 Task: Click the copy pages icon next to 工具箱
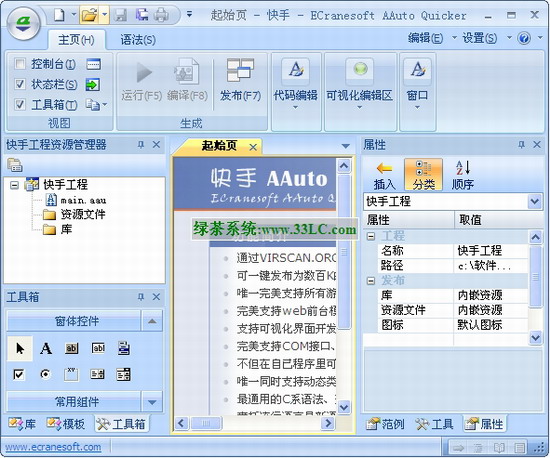pyautogui.click(x=93, y=105)
